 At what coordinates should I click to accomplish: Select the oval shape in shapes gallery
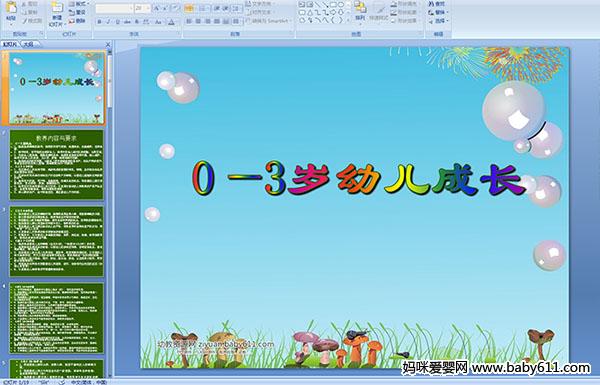[x=341, y=5]
